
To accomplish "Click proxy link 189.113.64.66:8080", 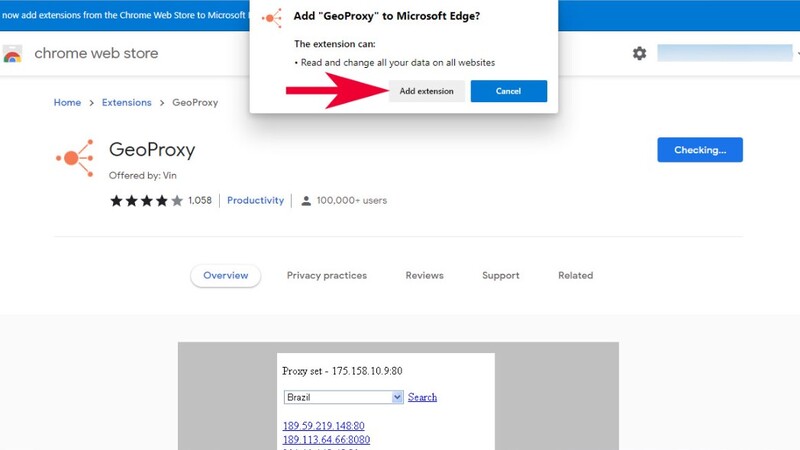I will click(327, 439).
